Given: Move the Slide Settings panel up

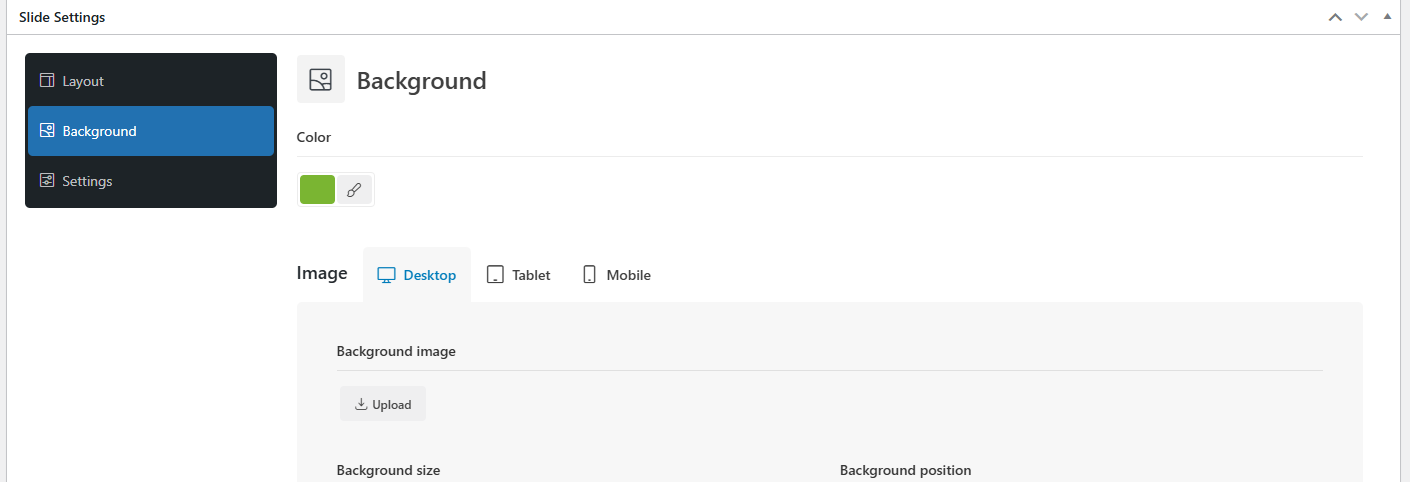Looking at the screenshot, I should click(1335, 17).
